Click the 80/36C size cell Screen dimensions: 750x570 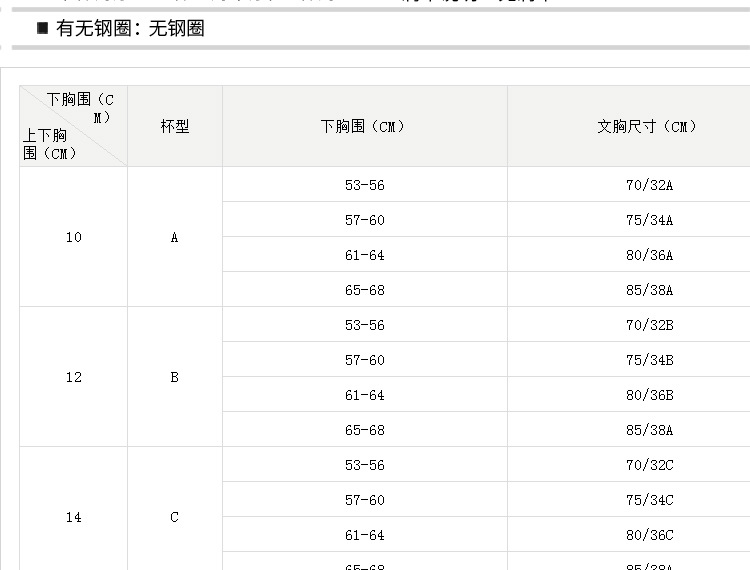[x=649, y=535]
